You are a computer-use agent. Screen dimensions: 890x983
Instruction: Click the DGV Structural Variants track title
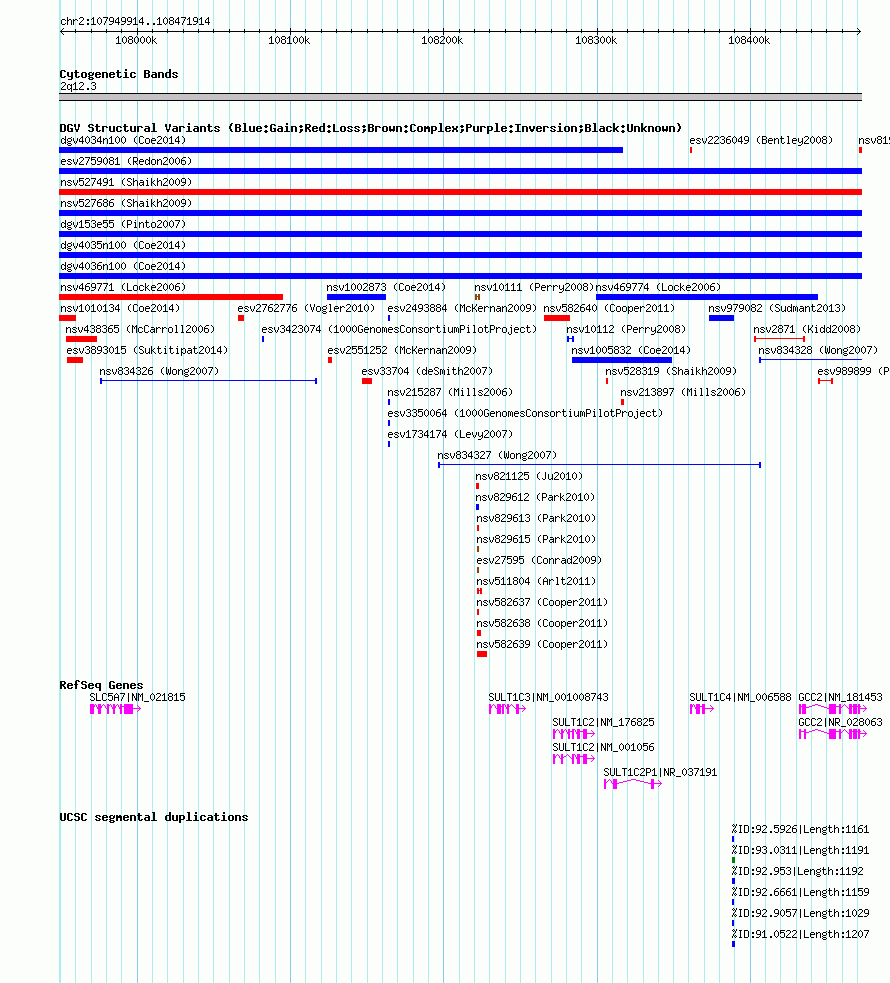[x=370, y=128]
